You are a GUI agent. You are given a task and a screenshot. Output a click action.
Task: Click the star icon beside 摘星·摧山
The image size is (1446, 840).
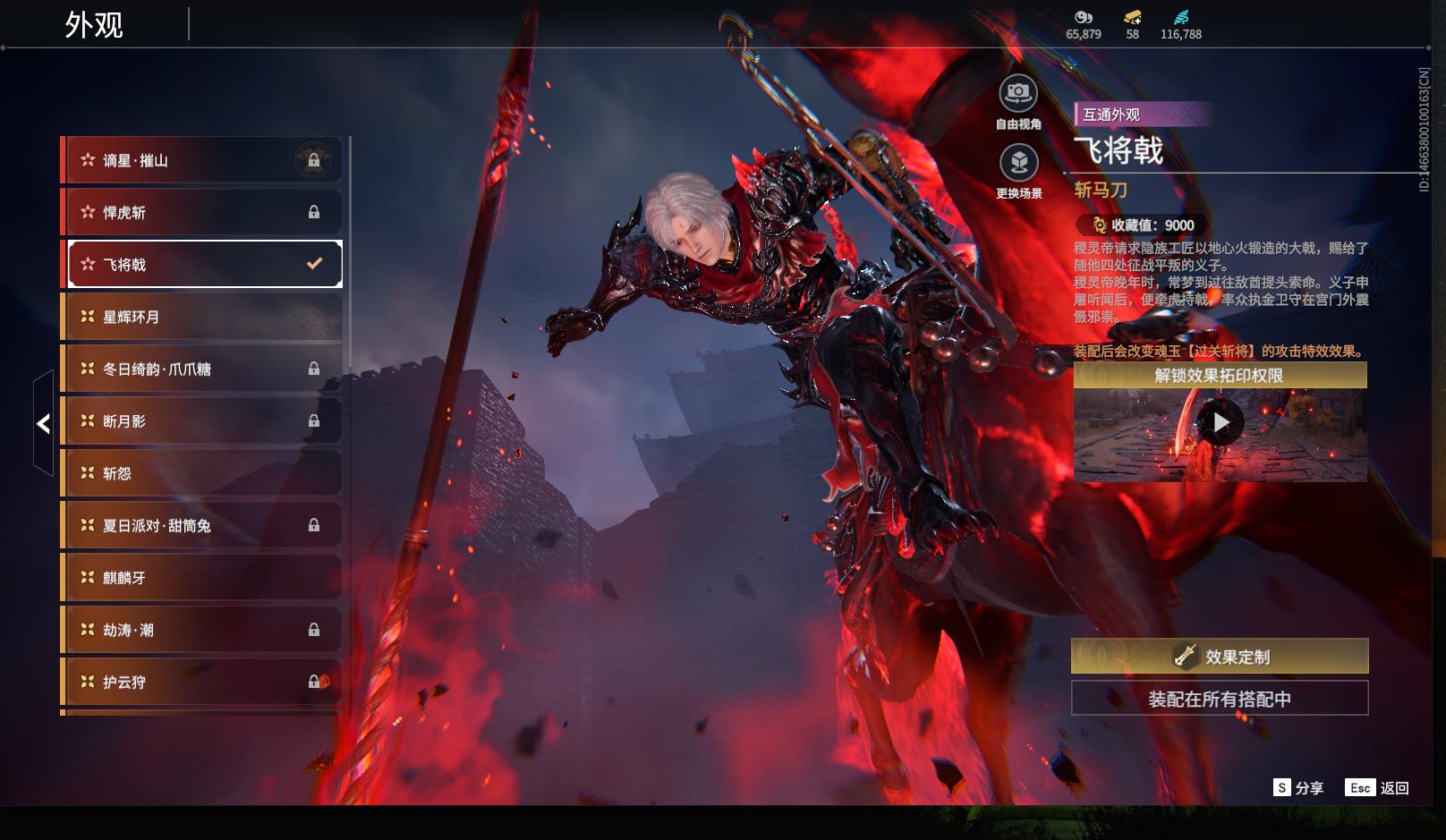(88, 160)
